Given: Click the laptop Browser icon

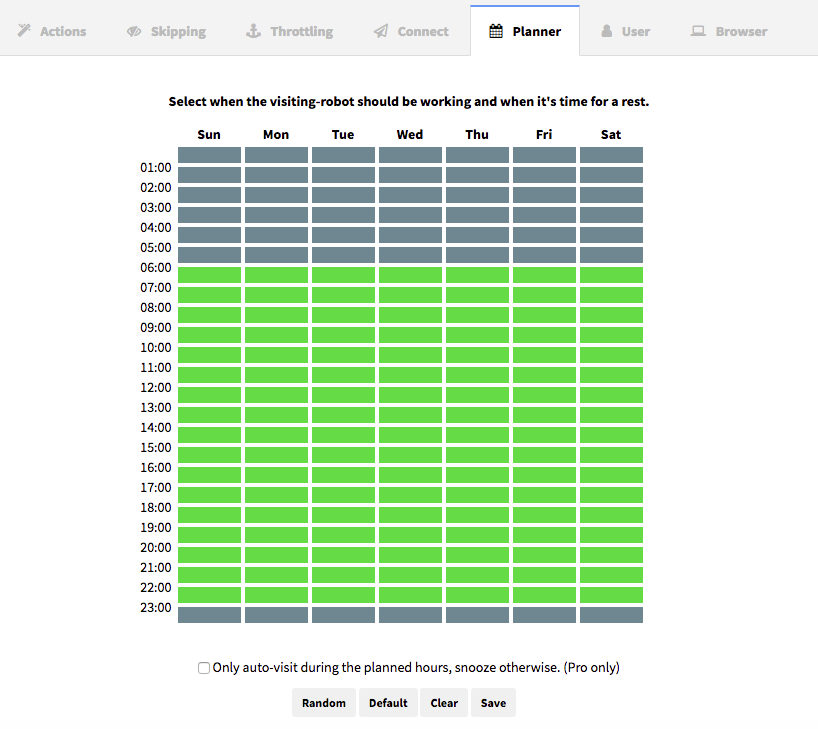Looking at the screenshot, I should (698, 31).
